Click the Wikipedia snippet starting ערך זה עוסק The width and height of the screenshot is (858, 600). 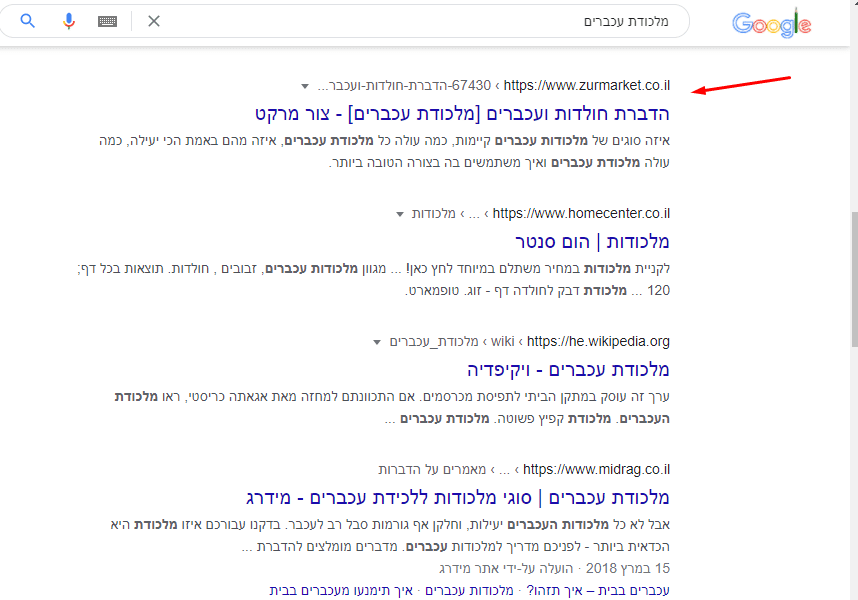click(392, 407)
